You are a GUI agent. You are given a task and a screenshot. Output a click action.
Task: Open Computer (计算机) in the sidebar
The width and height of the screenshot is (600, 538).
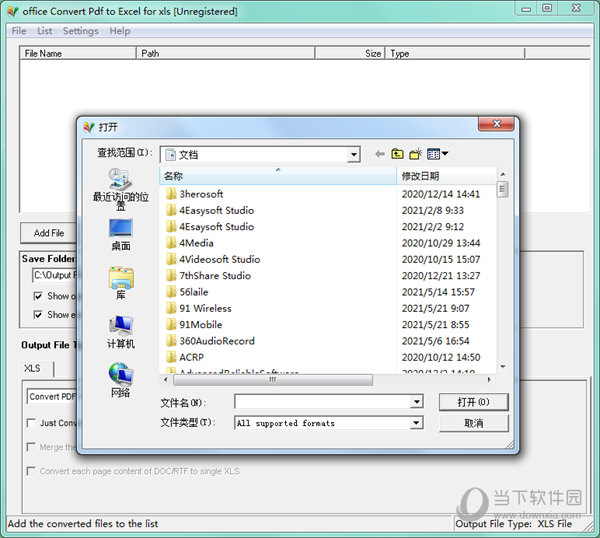[x=121, y=332]
